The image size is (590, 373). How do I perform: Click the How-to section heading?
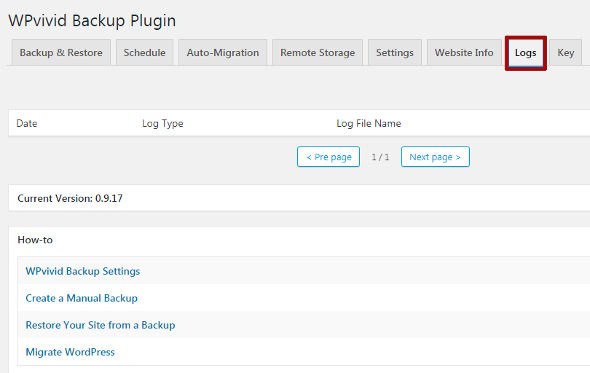pyautogui.click(x=35, y=240)
